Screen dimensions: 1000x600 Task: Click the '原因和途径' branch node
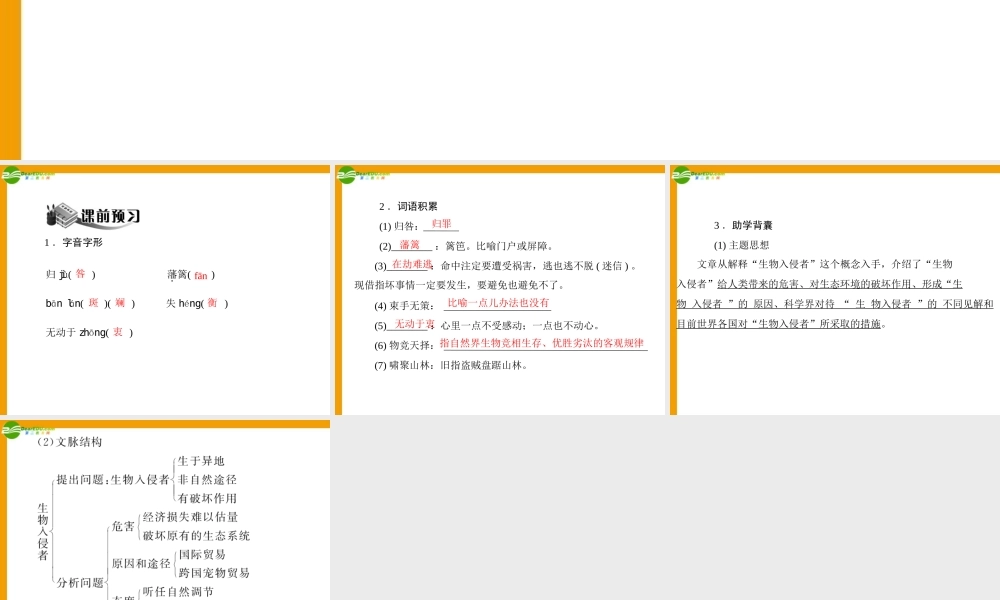(x=141, y=564)
